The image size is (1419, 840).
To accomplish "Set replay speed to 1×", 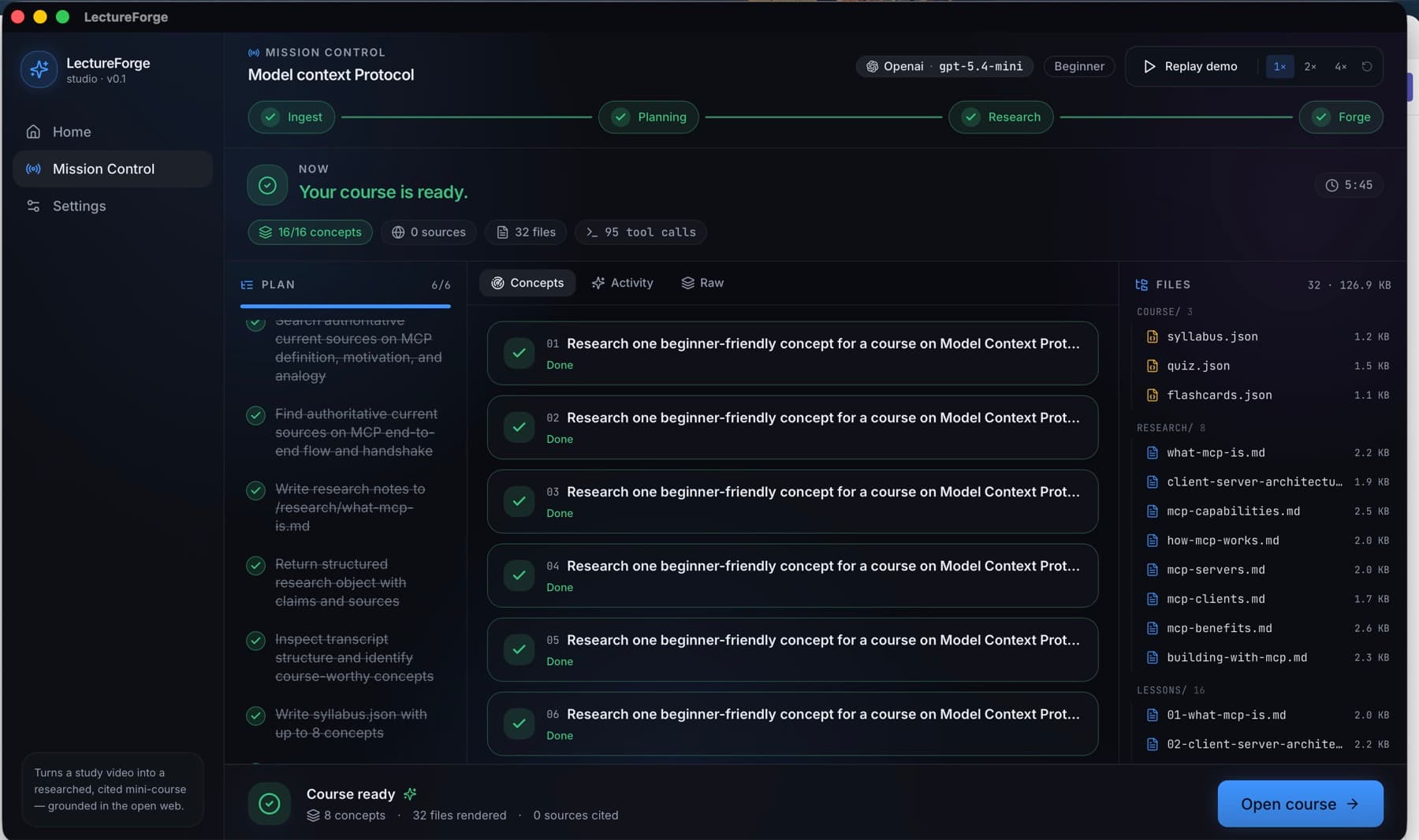I will click(x=1279, y=66).
